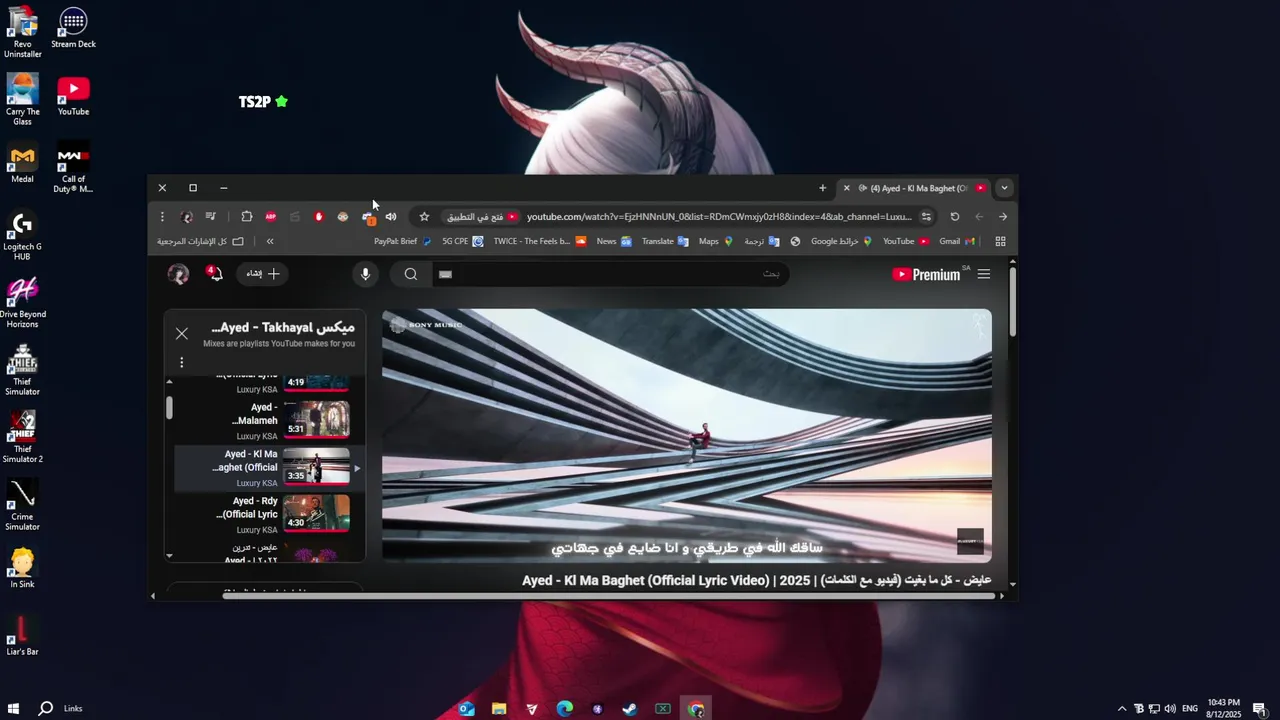Open the PayPal: Brief bookmark
The width and height of the screenshot is (1280, 720).
pyautogui.click(x=403, y=241)
